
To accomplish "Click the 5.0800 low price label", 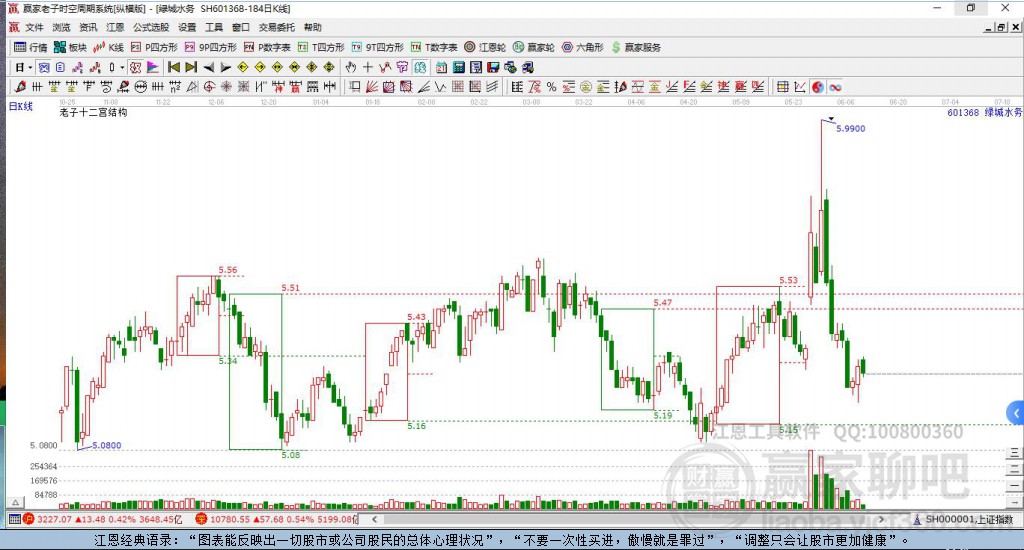I will (x=106, y=445).
